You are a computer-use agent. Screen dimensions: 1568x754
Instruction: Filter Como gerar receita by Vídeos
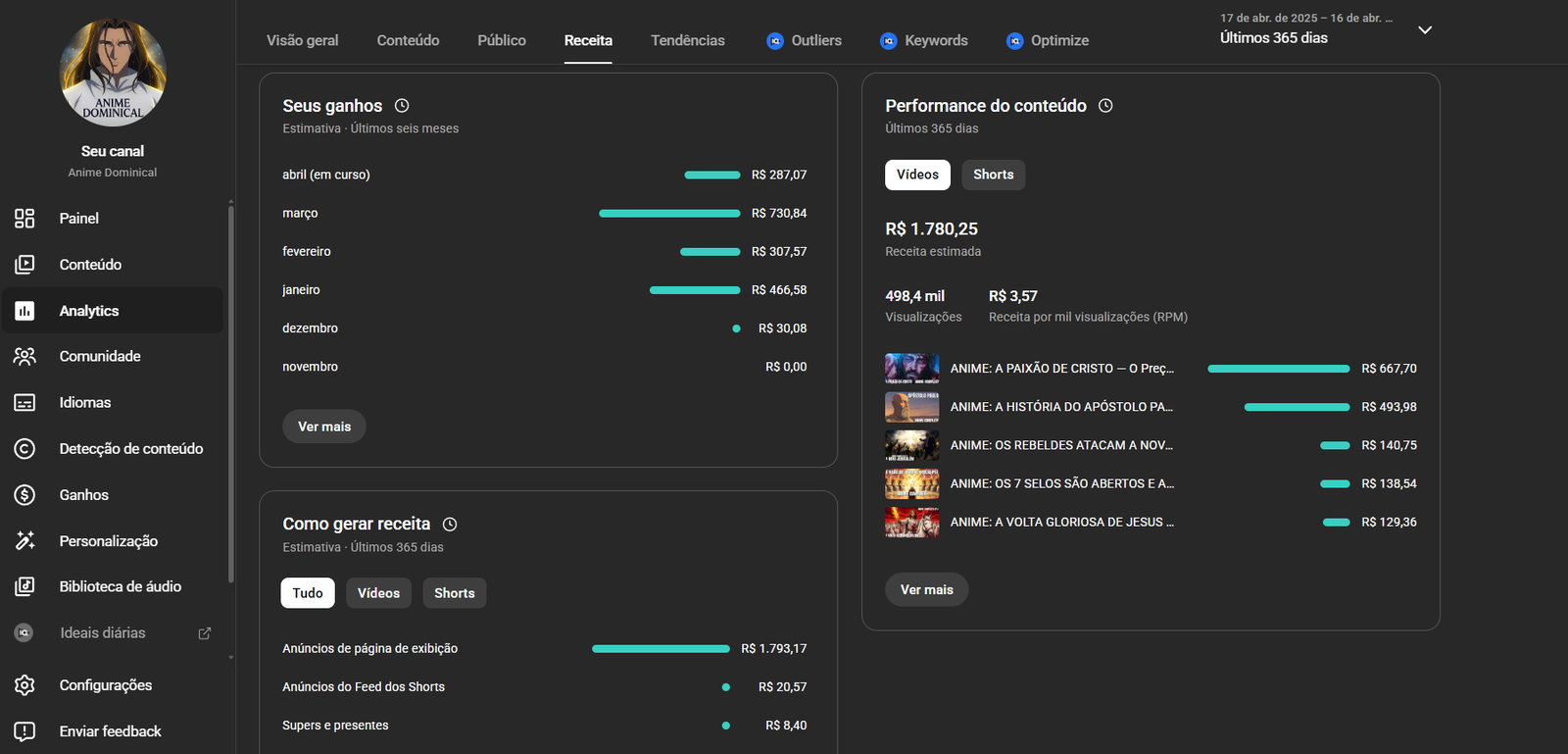[x=378, y=593]
